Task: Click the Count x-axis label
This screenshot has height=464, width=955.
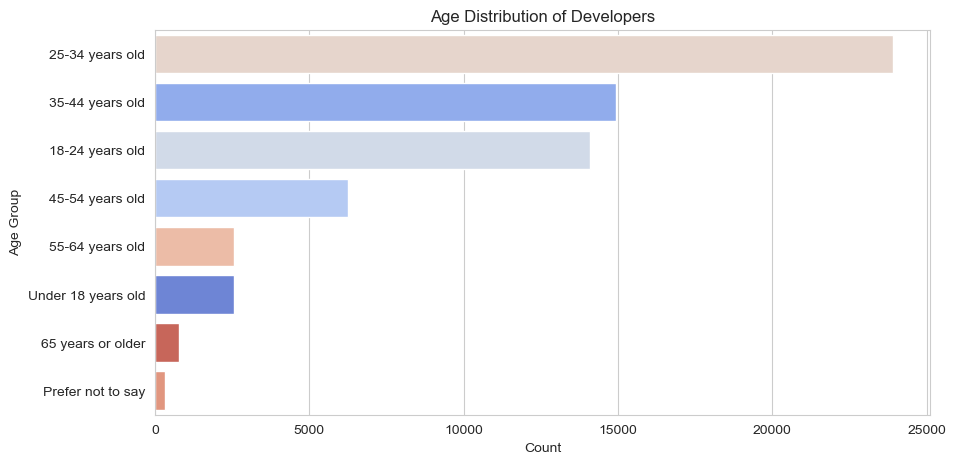Action: [542, 448]
